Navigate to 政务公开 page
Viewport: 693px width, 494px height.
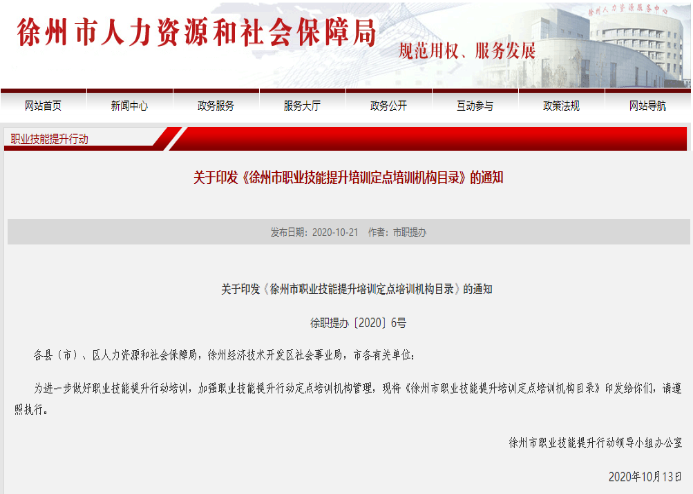388,105
